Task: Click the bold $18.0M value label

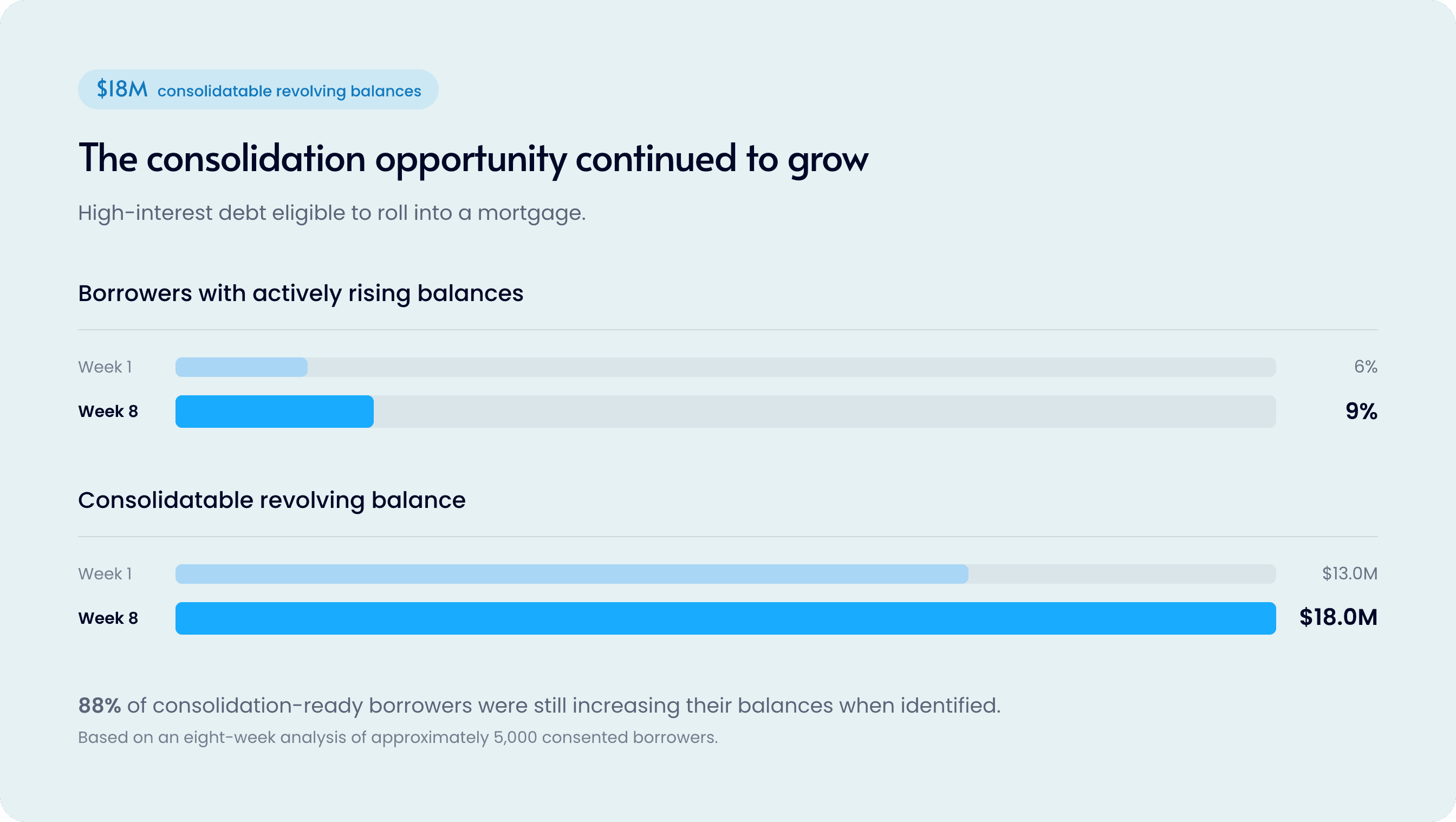Action: tap(1338, 617)
